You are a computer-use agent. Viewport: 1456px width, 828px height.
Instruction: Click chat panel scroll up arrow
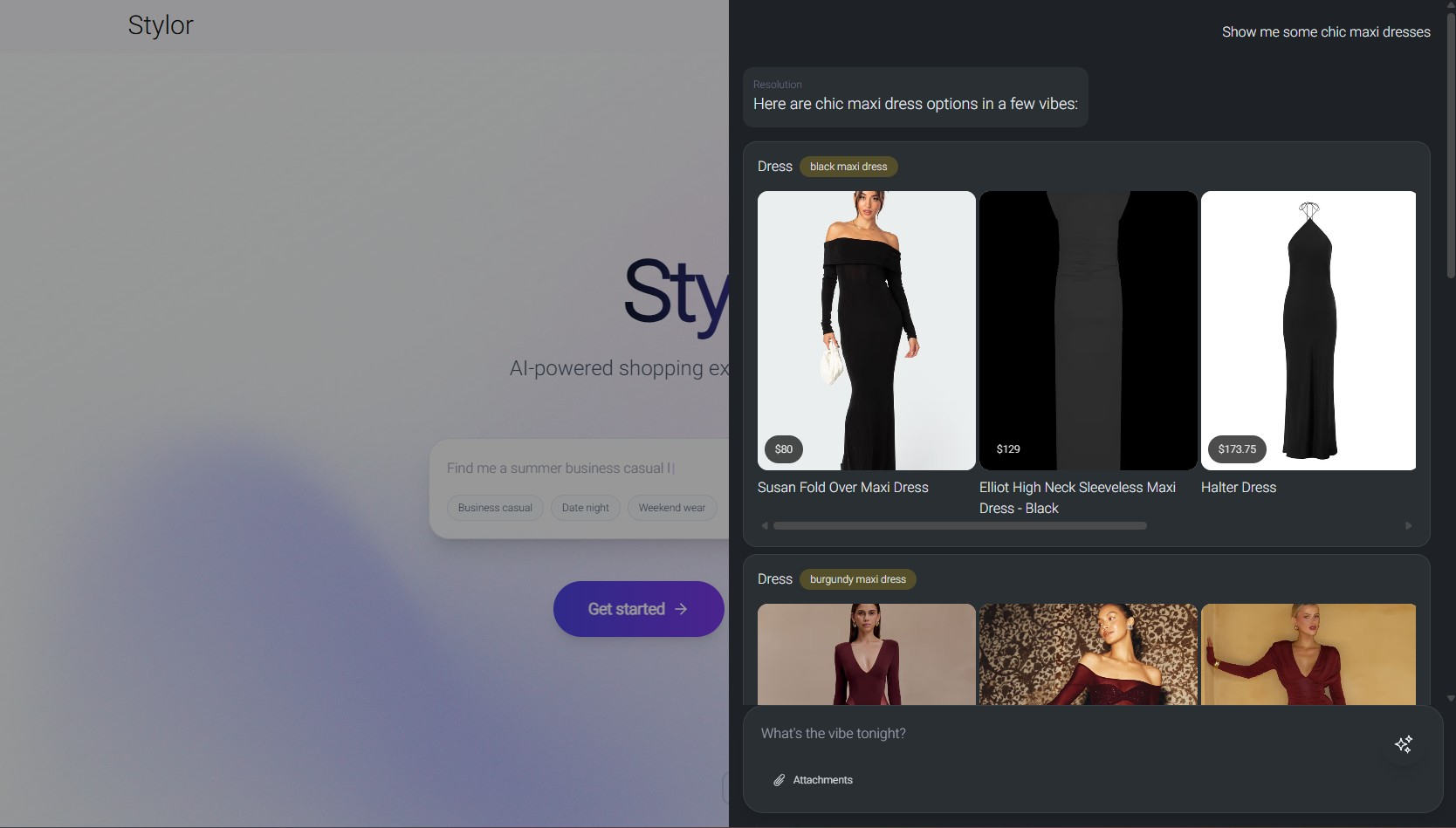(x=1450, y=5)
